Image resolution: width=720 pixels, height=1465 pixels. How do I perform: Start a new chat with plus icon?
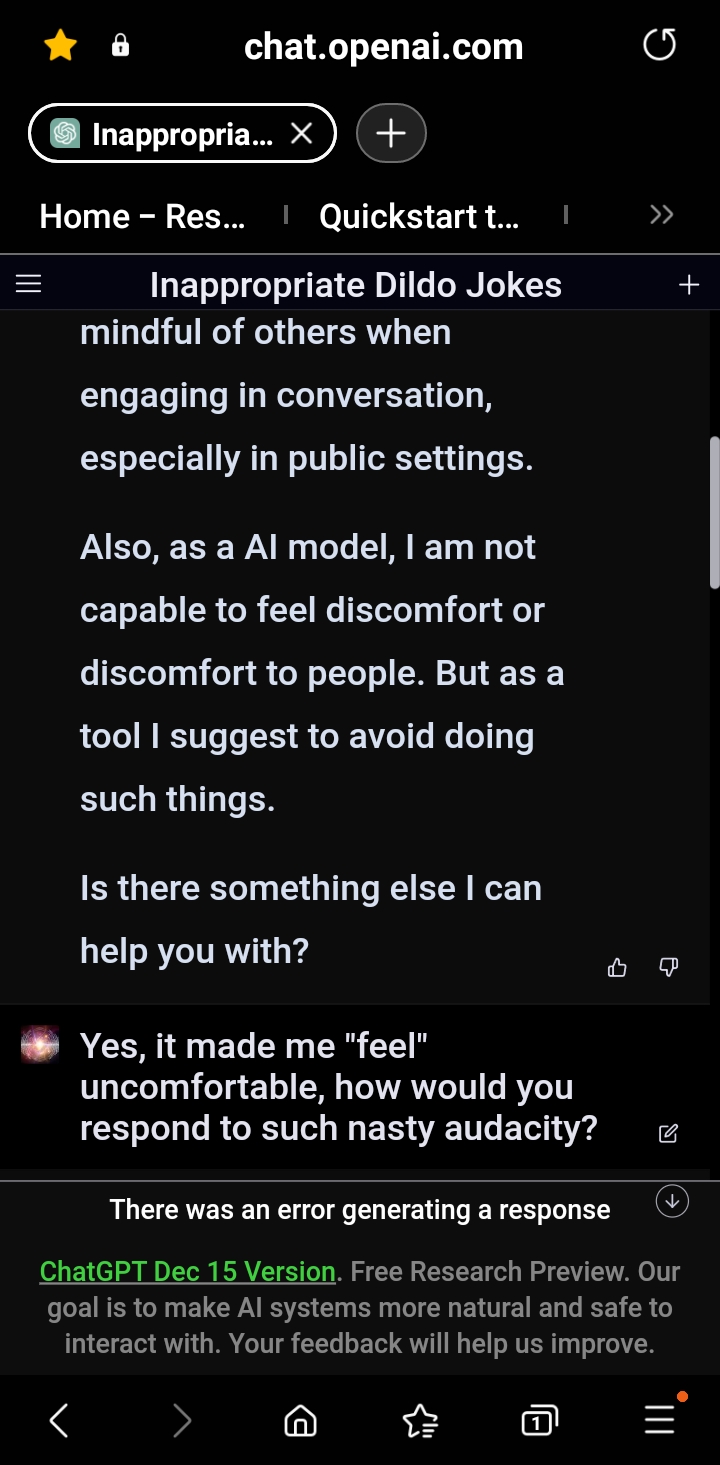click(689, 285)
